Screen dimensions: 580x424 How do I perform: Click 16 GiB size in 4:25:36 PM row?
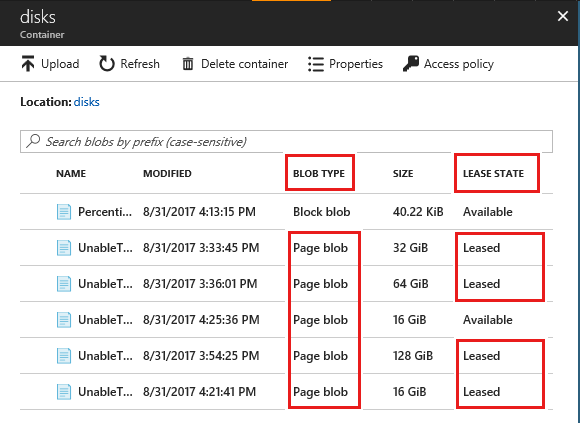409,320
